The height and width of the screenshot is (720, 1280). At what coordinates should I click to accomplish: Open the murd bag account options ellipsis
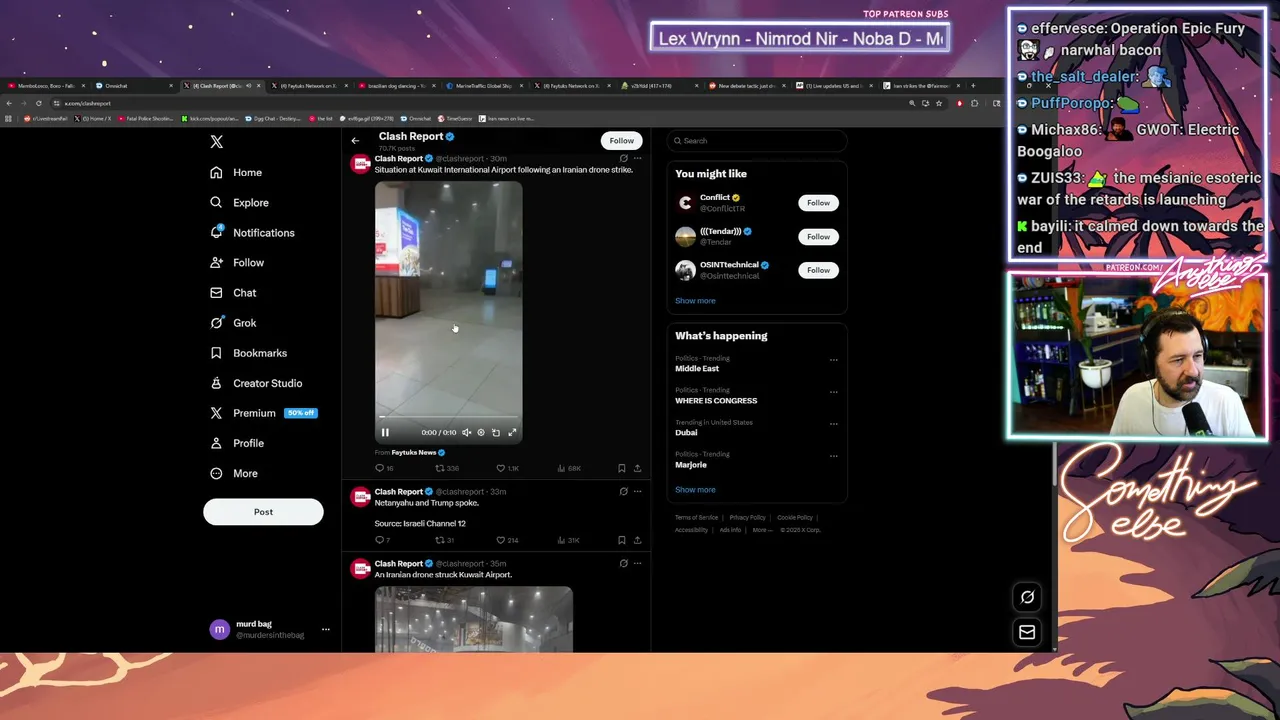325,629
